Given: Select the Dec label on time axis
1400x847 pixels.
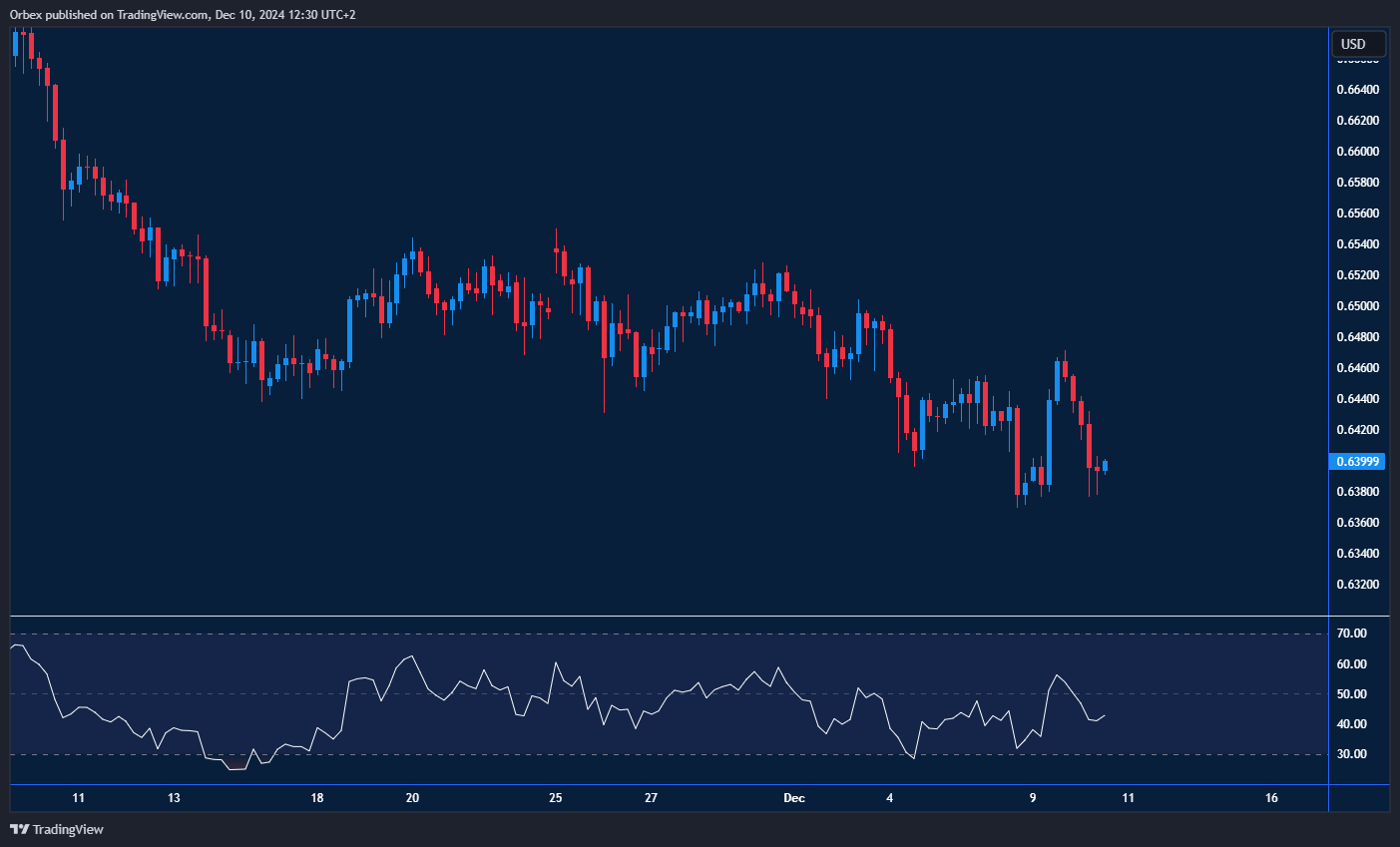Looking at the screenshot, I should (794, 798).
